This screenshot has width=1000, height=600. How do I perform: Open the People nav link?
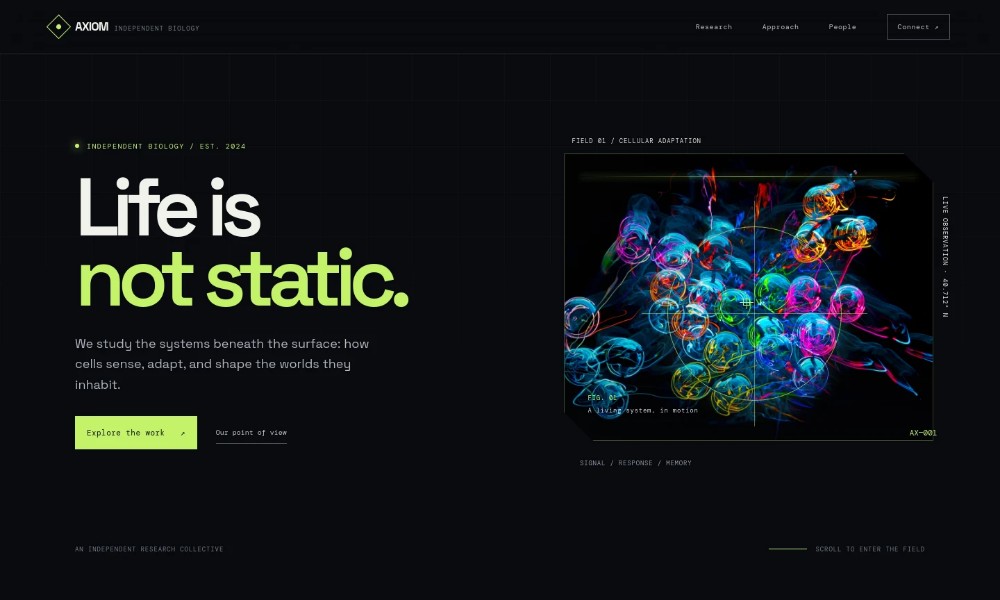coord(842,27)
